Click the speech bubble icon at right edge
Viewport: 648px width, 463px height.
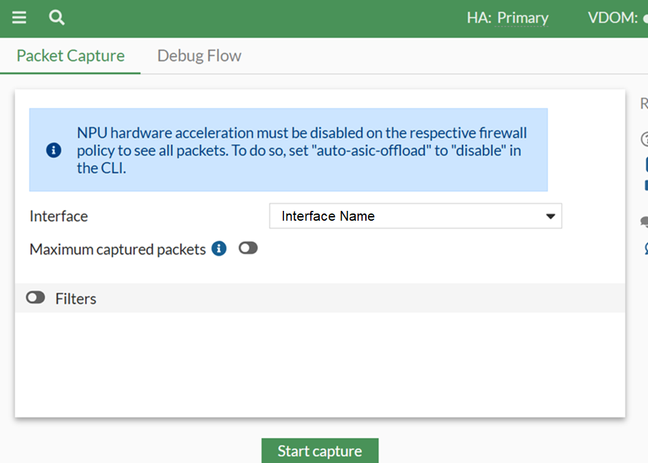[644, 222]
